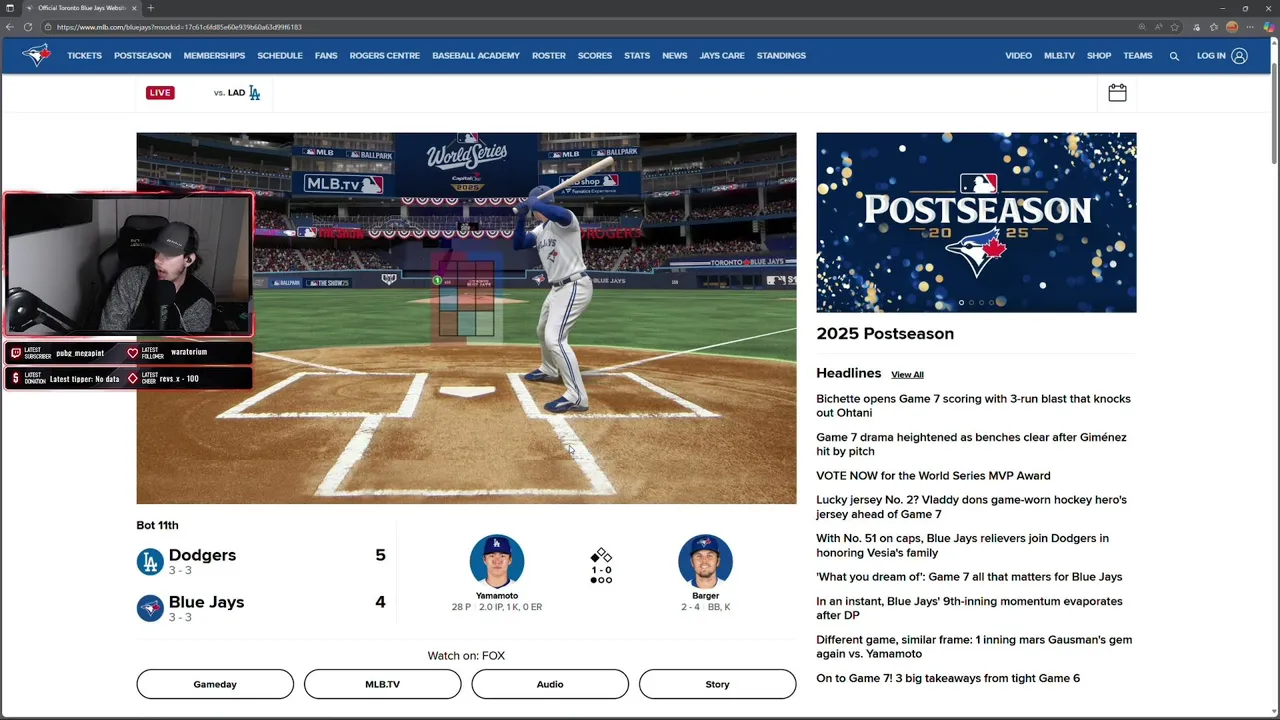The image size is (1280, 720).
Task: Open the ROSTER menu
Action: point(549,56)
